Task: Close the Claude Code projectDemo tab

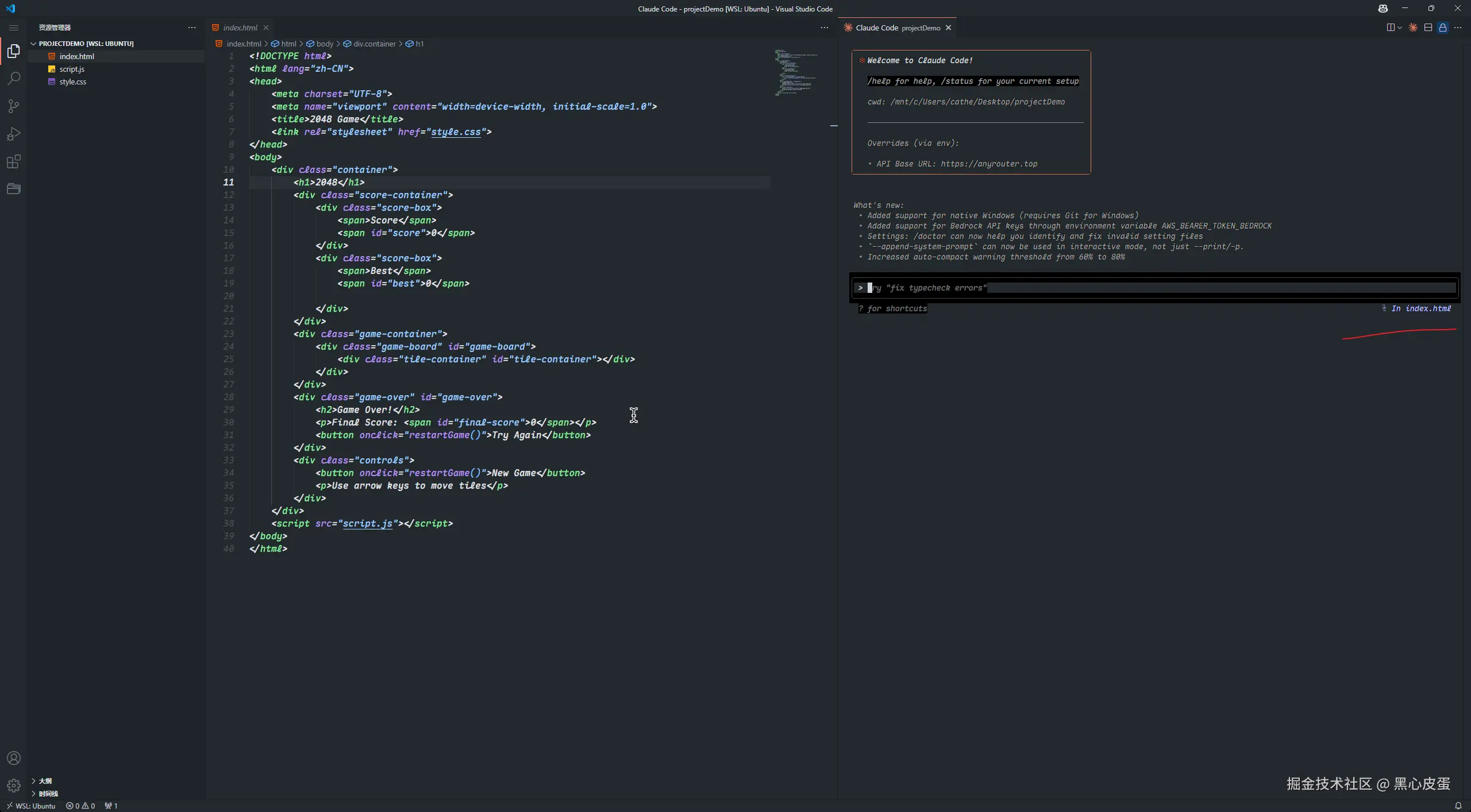Action: pyautogui.click(x=949, y=28)
